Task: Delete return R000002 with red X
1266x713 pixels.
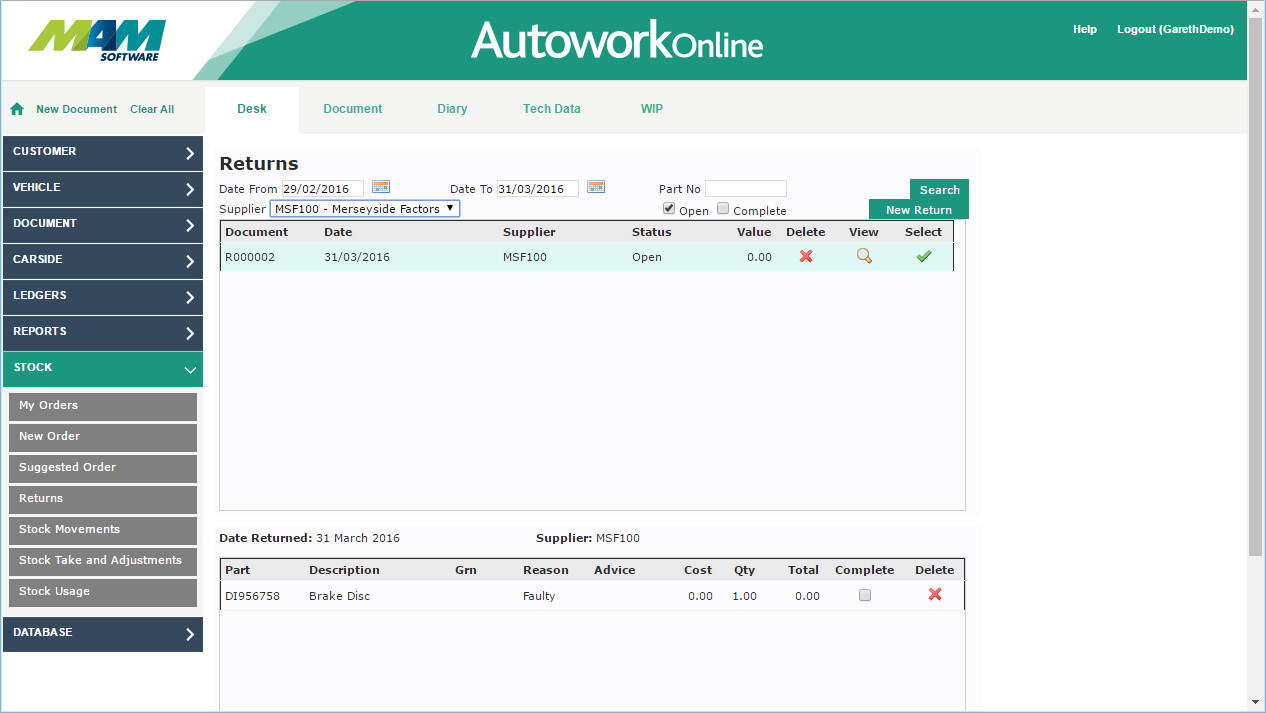Action: (x=806, y=256)
